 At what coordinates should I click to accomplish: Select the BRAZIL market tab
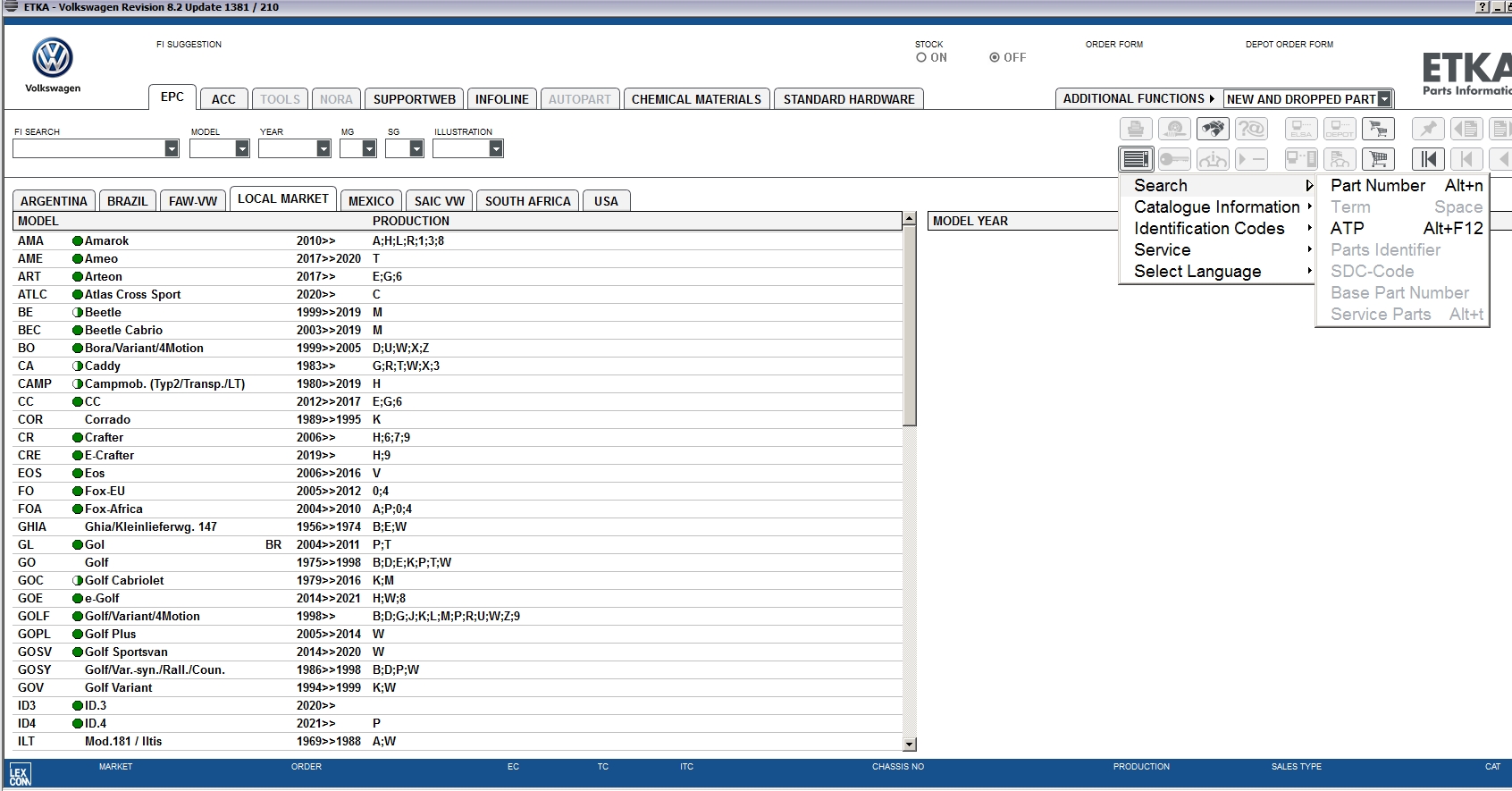click(x=128, y=201)
